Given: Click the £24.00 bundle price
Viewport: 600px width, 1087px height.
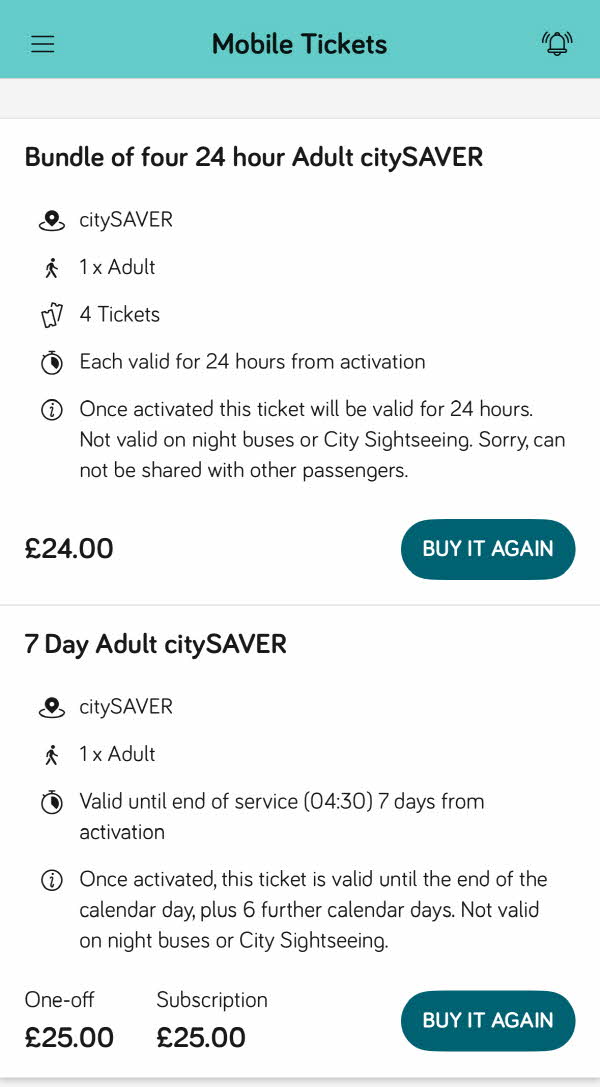Looking at the screenshot, I should point(69,549).
